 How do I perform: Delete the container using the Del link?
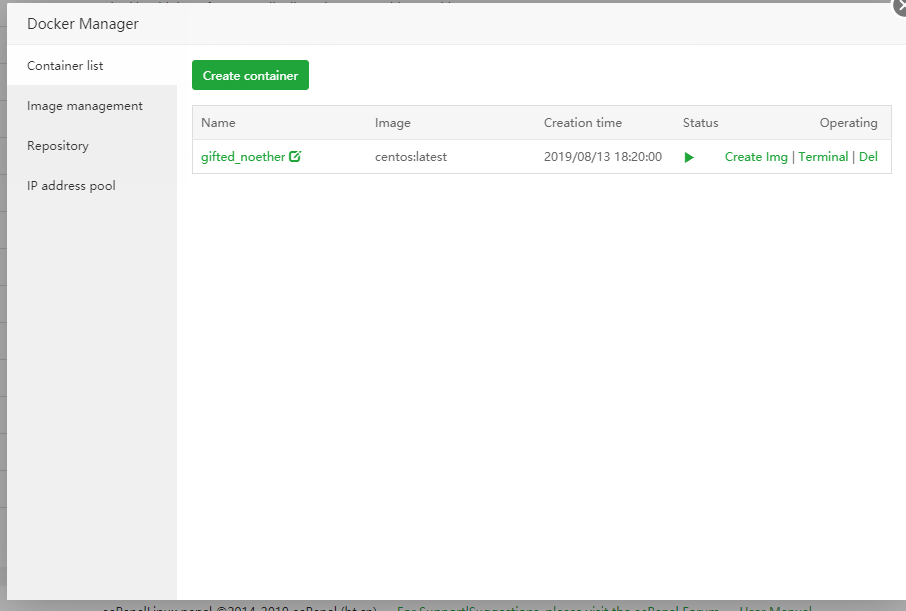[868, 157]
